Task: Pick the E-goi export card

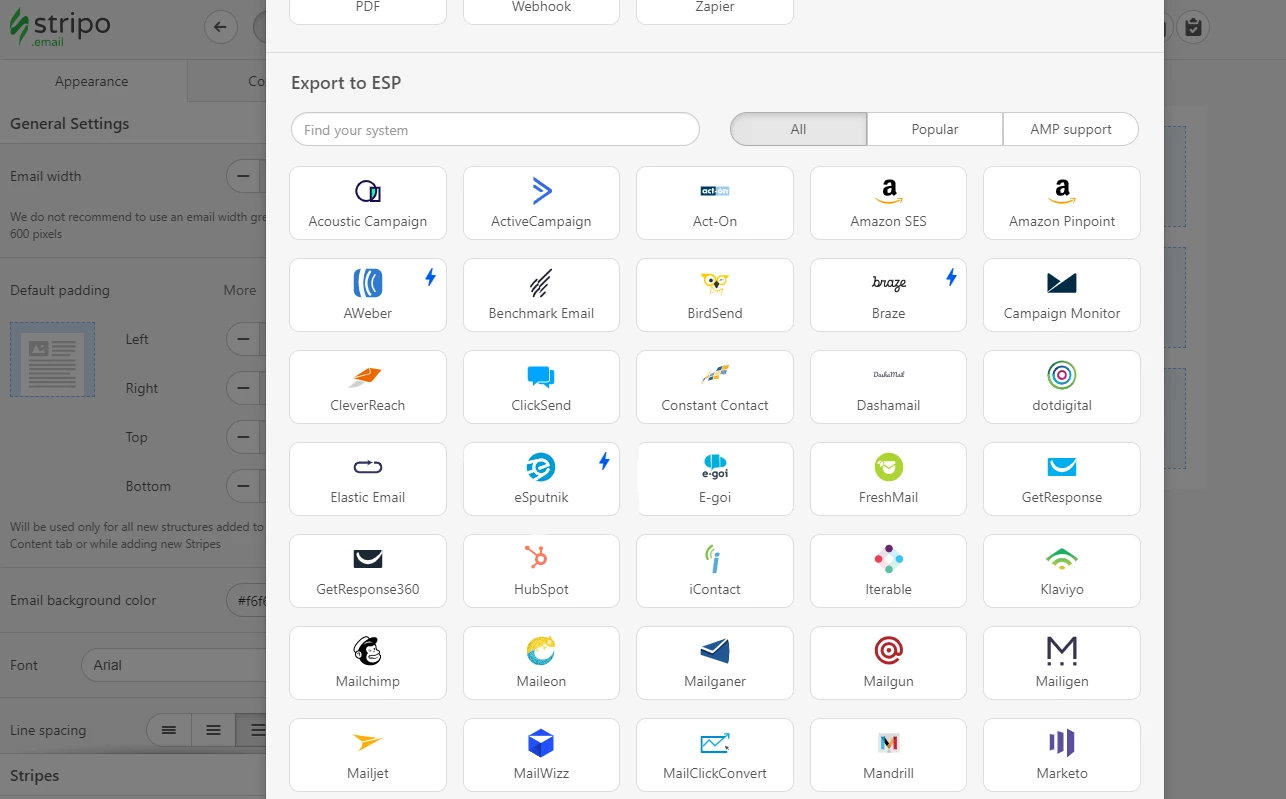Action: (715, 479)
